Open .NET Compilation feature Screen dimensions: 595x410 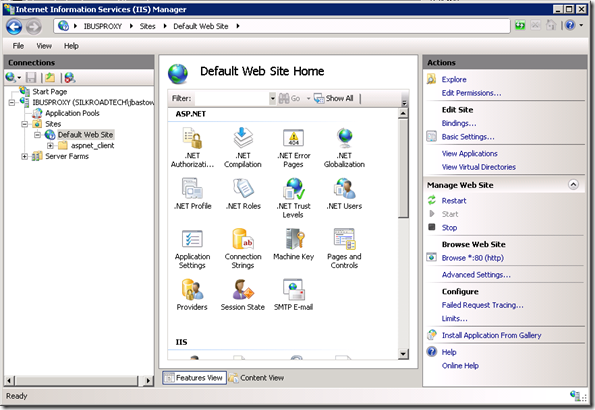click(243, 148)
